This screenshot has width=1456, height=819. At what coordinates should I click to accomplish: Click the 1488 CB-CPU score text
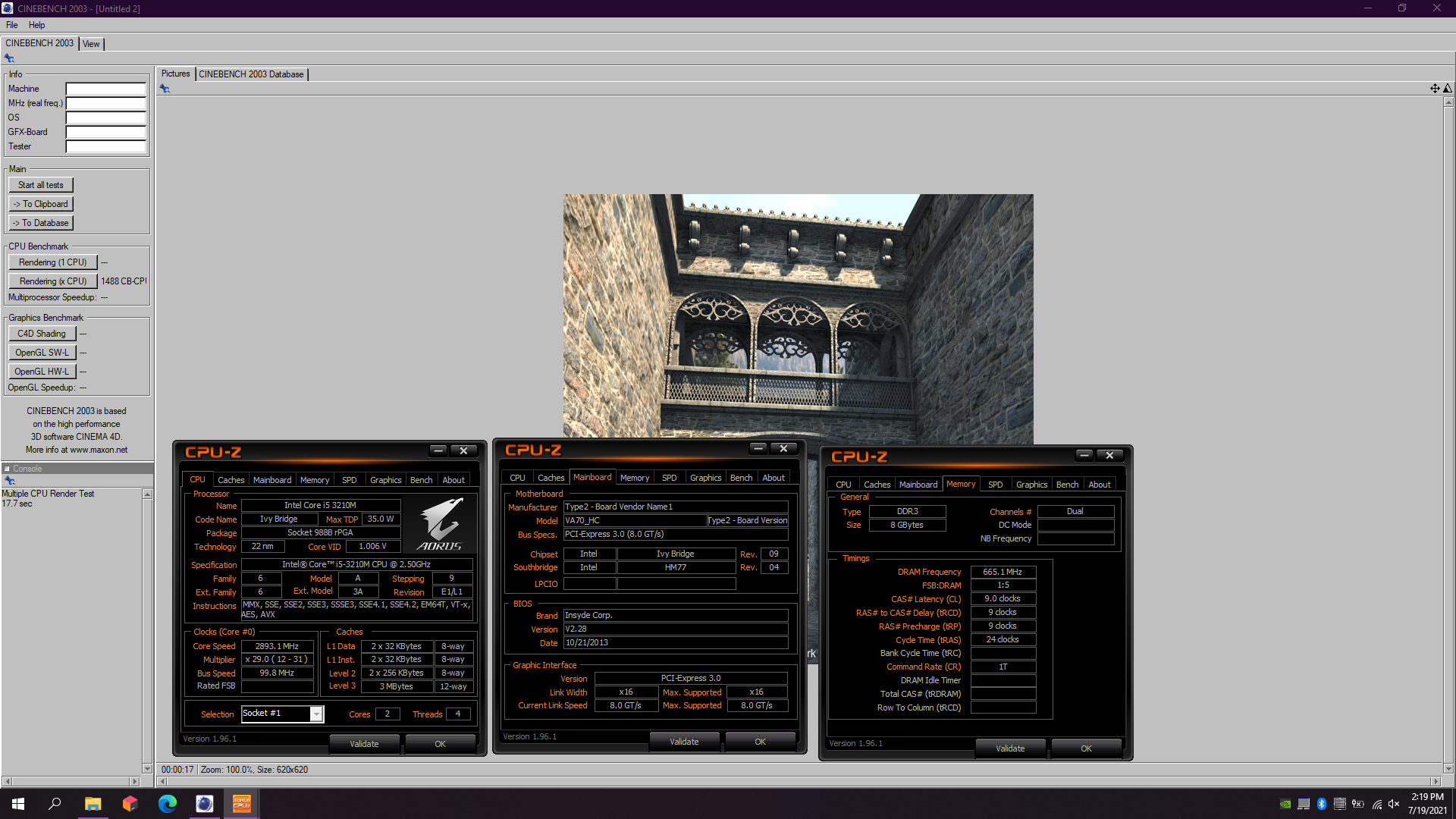point(124,281)
